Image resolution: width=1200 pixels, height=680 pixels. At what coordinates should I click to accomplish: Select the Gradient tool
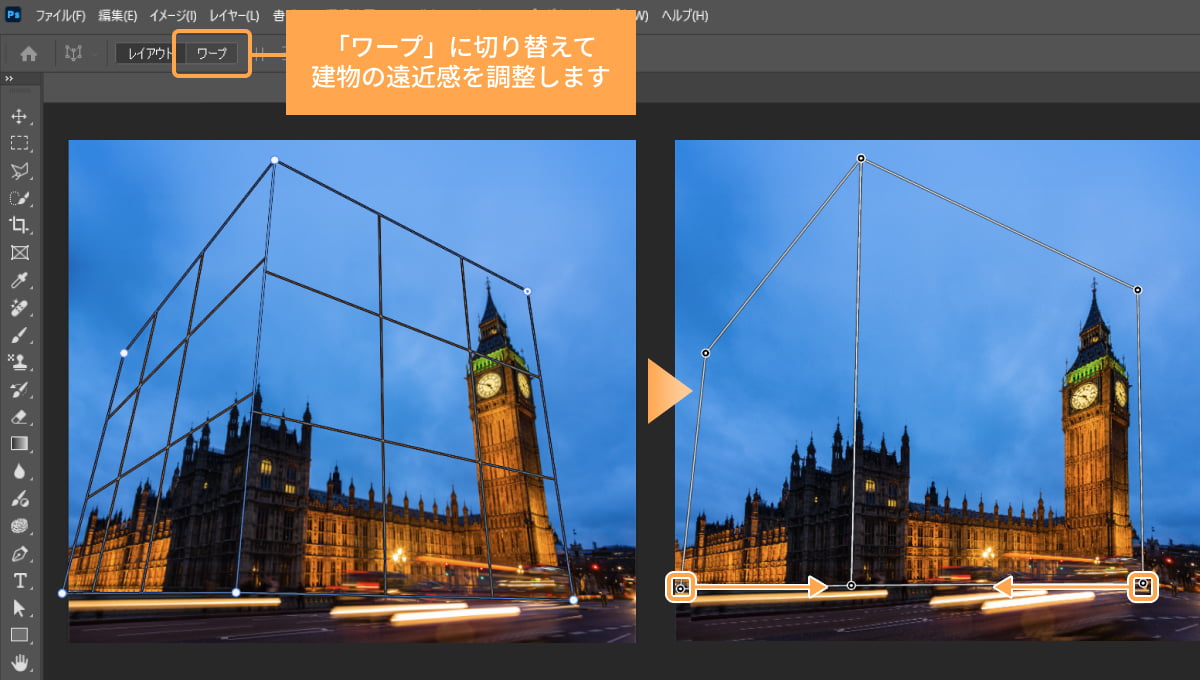point(18,445)
